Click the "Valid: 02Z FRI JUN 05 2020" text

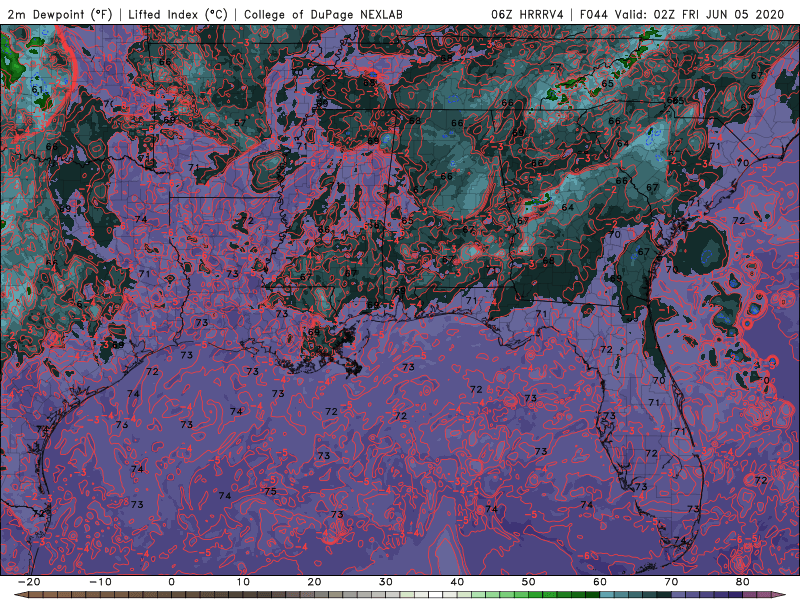point(699,14)
